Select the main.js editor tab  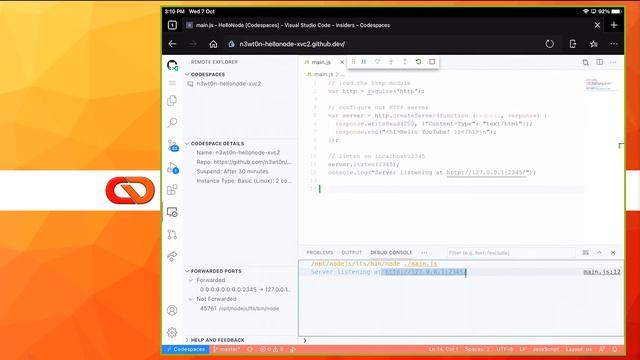320,62
